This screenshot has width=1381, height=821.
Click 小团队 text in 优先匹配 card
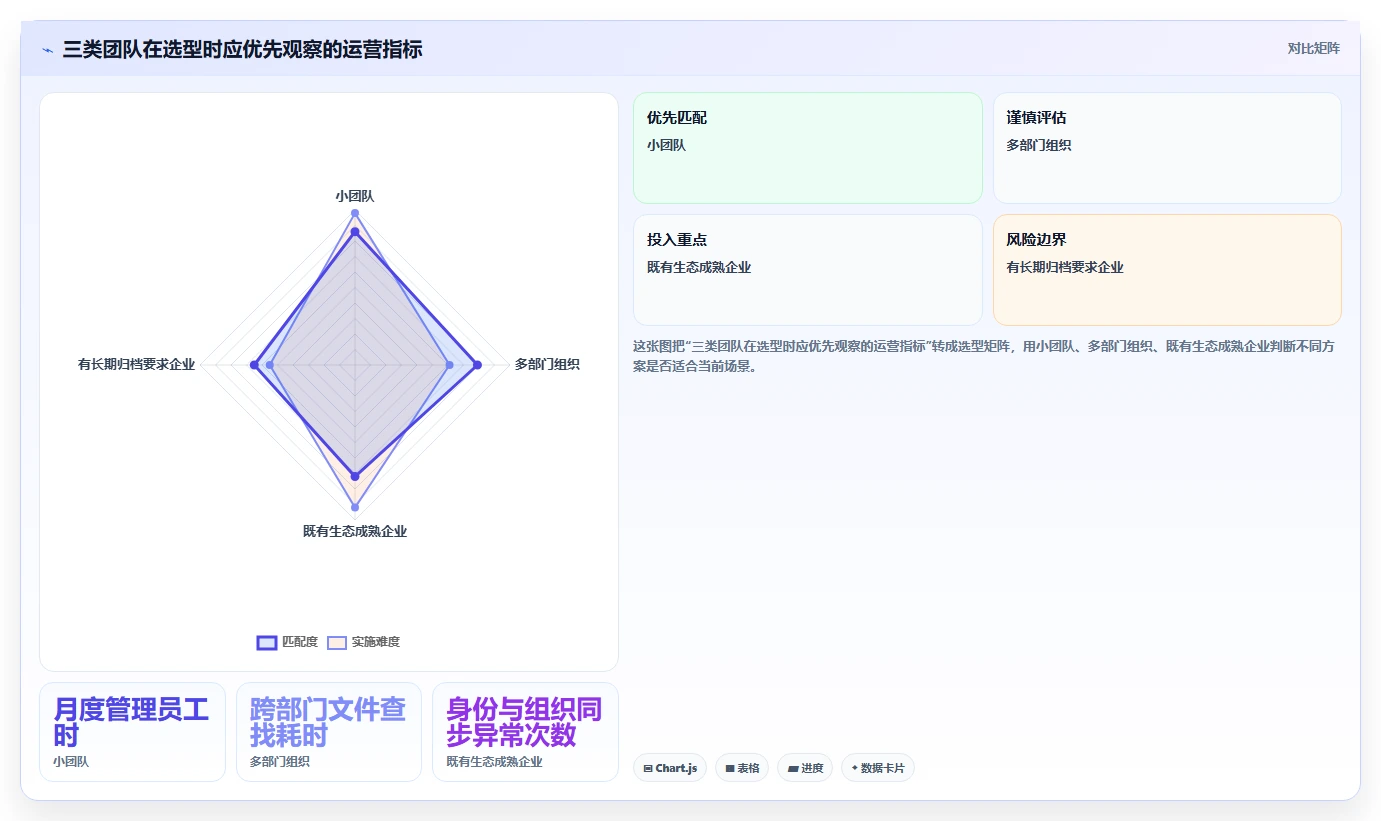(x=666, y=145)
